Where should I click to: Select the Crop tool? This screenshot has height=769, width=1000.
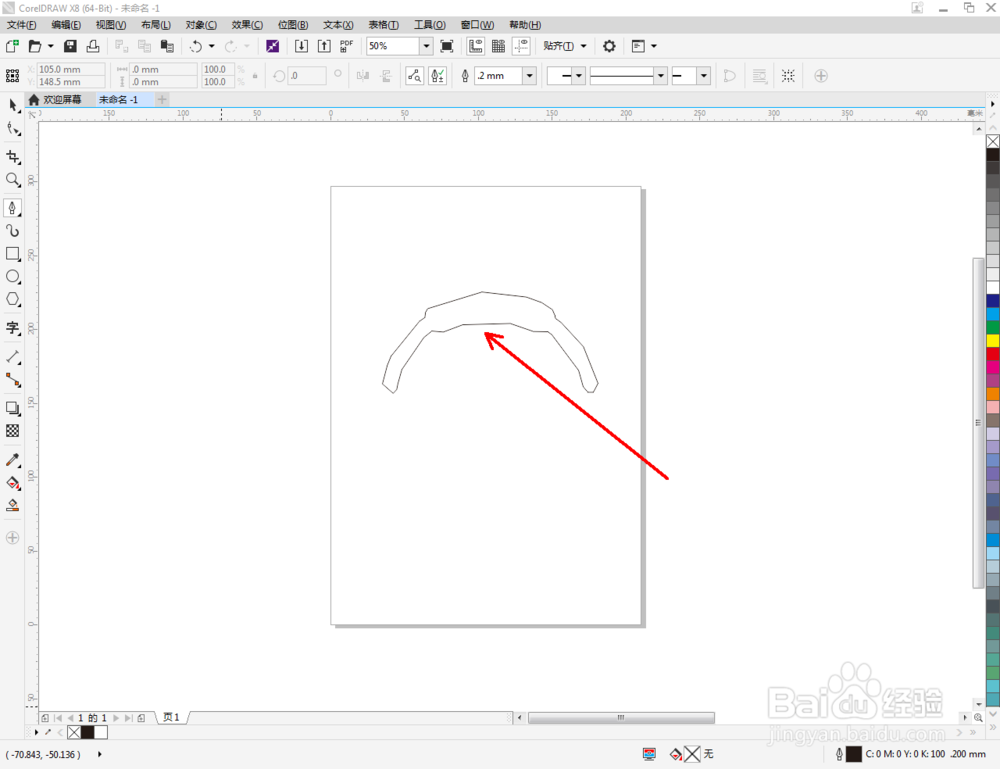pos(13,157)
